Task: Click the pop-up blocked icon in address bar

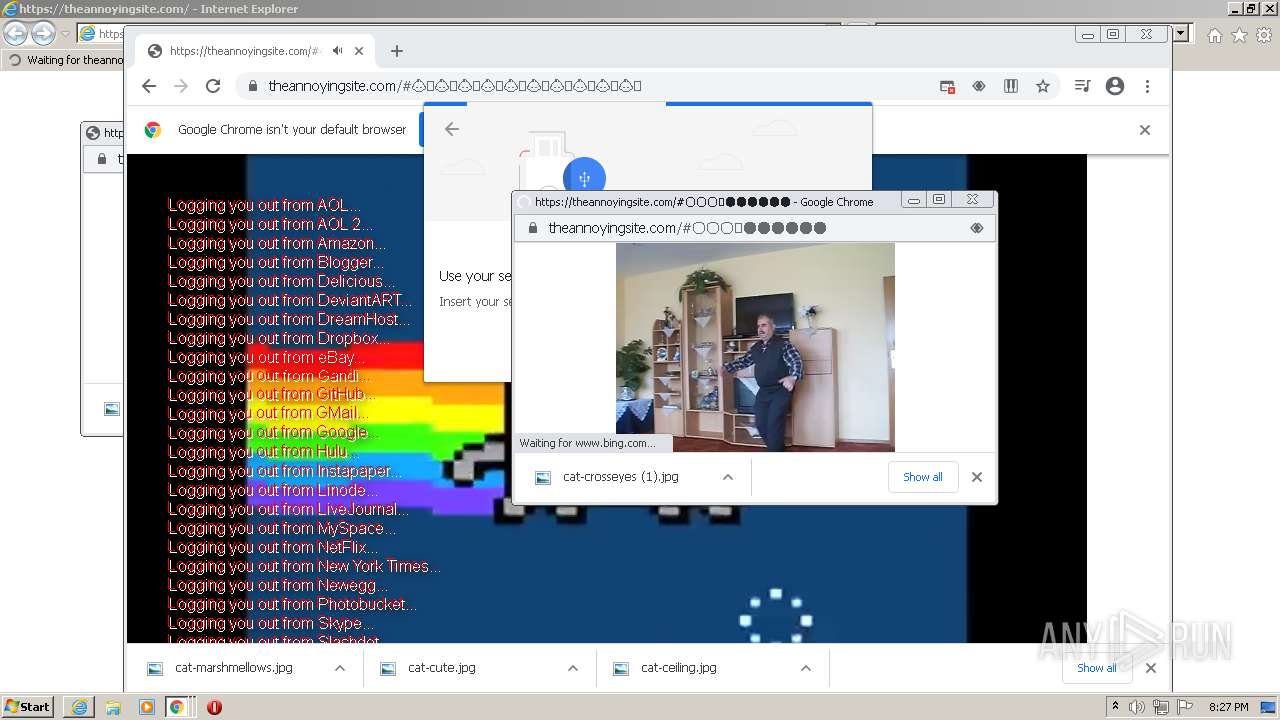Action: pyautogui.click(x=947, y=86)
